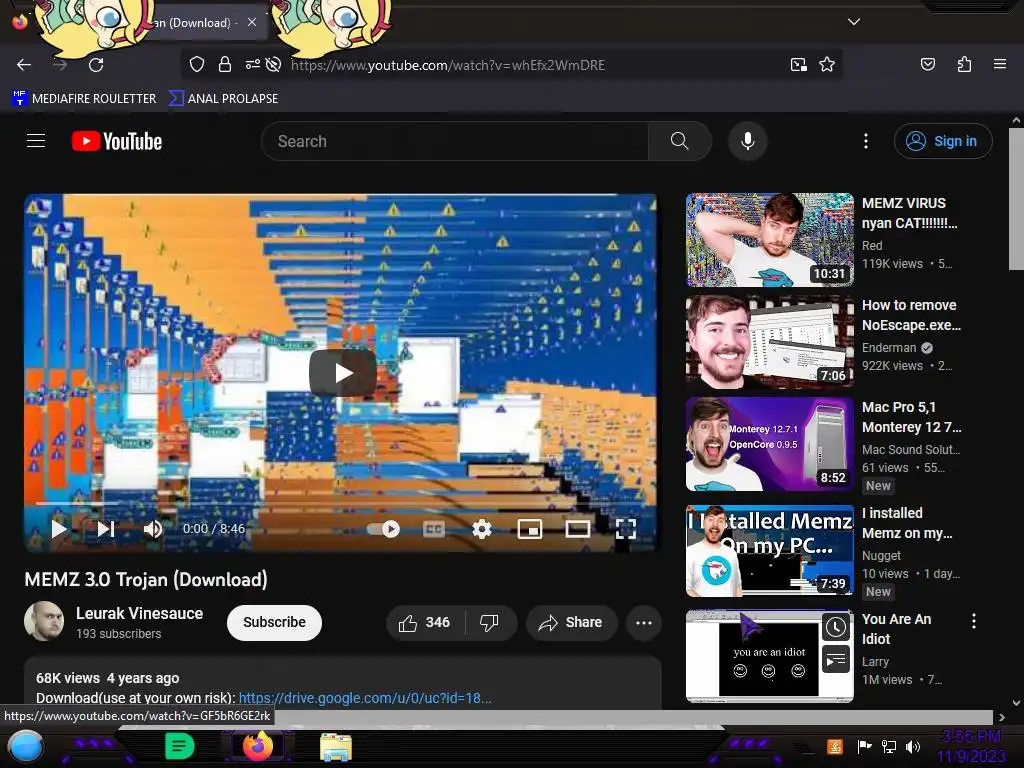Click the Firefox taskbar button
The image size is (1024, 768).
click(257, 746)
